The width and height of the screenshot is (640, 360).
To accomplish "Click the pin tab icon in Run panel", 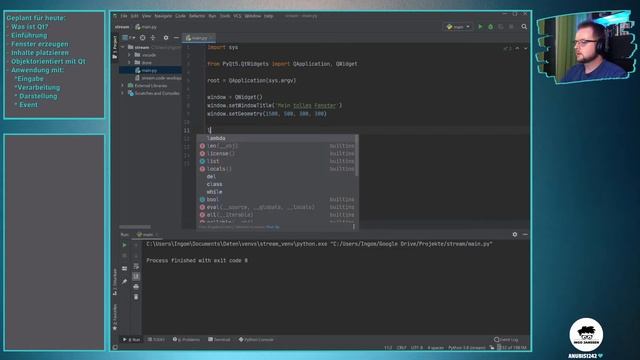I will [x=124, y=282].
